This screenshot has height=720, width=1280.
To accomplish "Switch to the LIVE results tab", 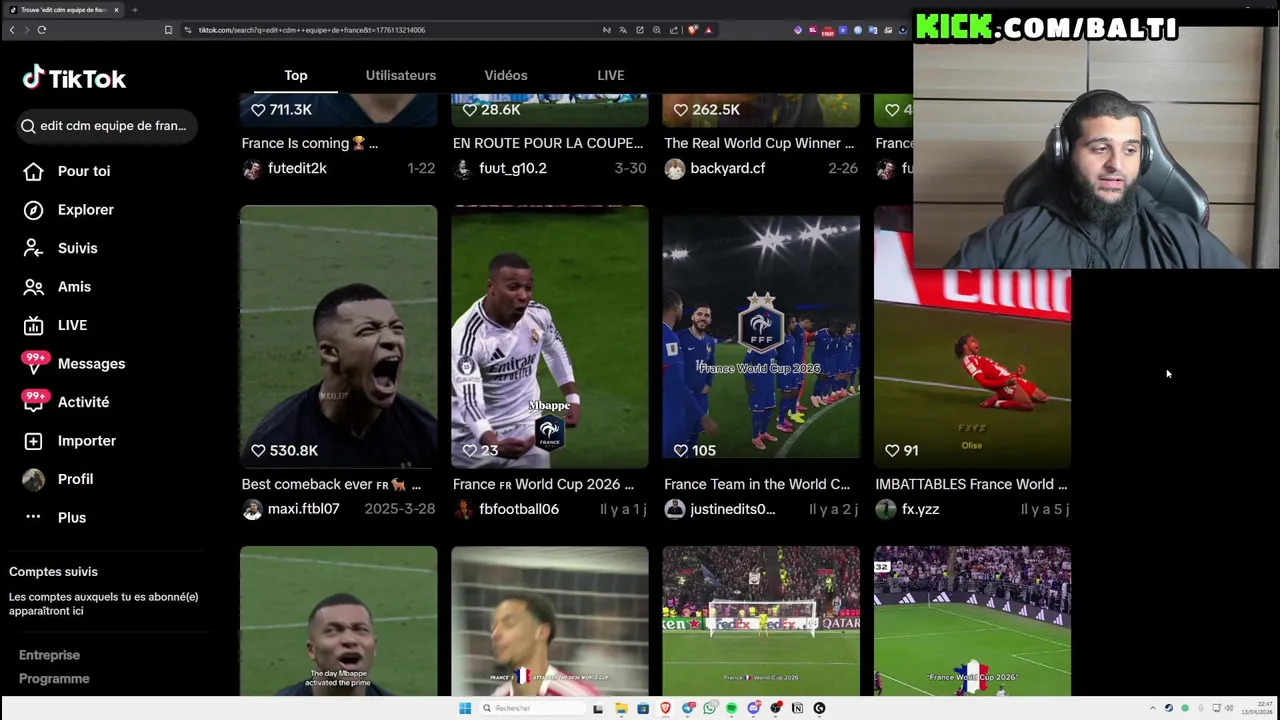I will click(x=611, y=75).
